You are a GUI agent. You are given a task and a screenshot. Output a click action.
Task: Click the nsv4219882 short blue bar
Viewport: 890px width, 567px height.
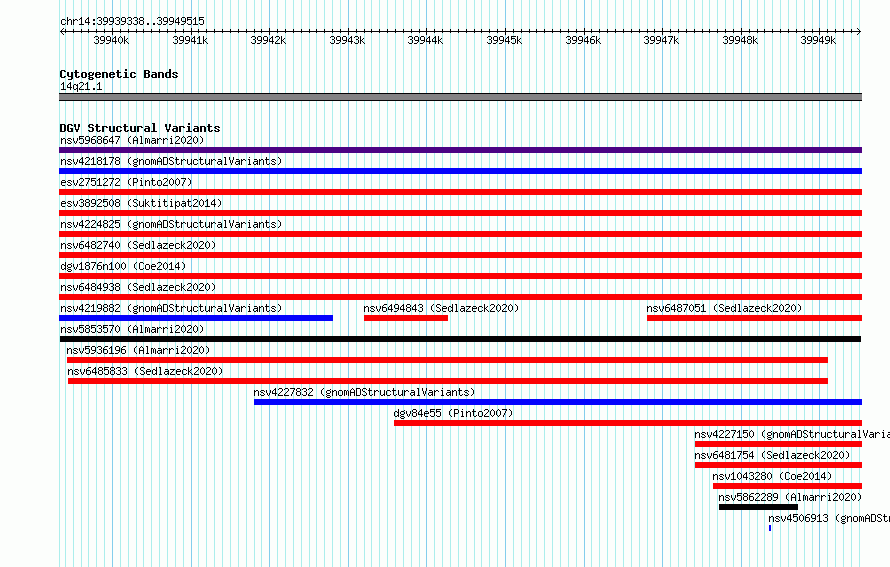coord(196,318)
